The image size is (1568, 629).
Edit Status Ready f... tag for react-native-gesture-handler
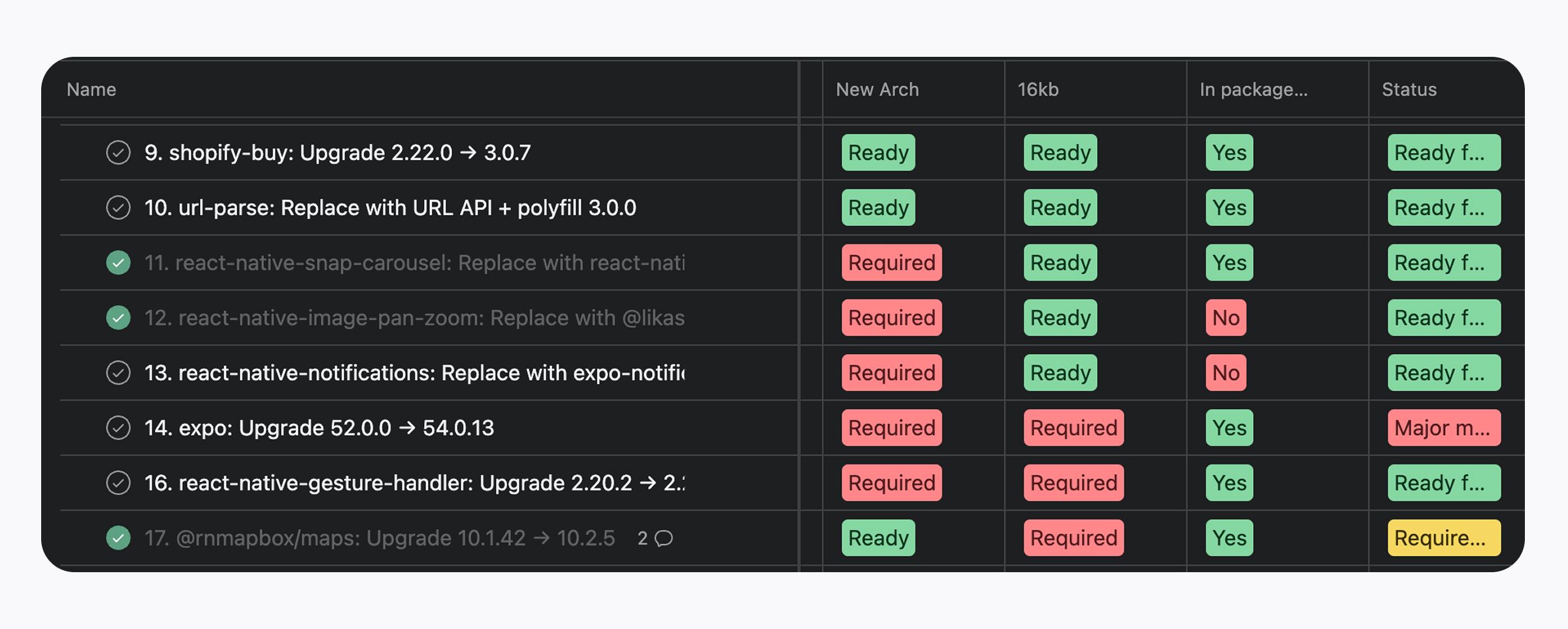[x=1445, y=483]
